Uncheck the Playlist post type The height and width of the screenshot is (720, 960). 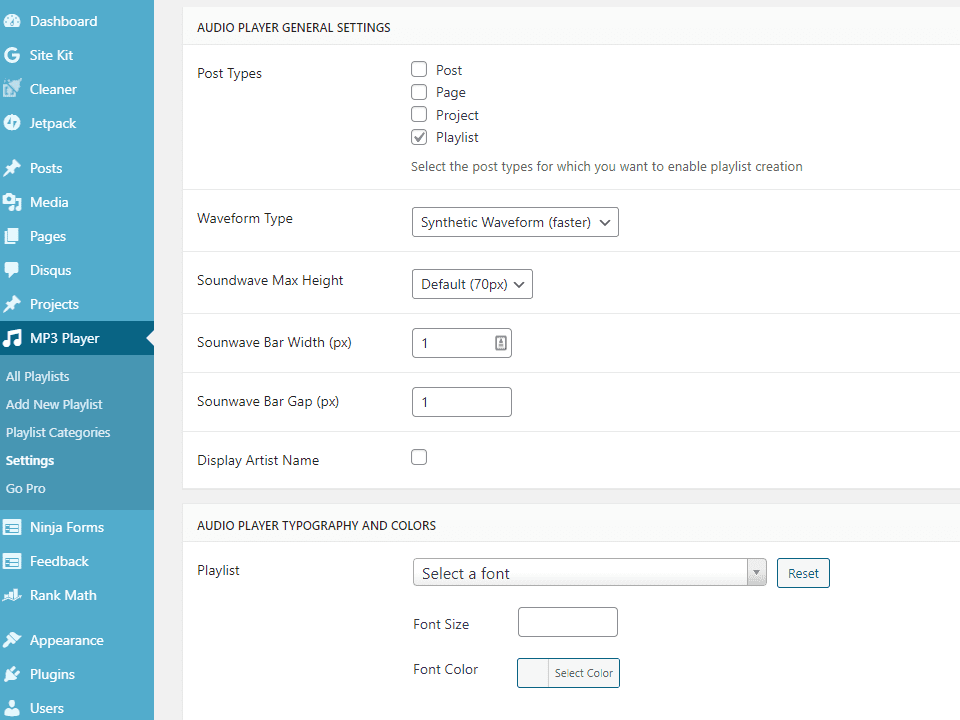419,136
